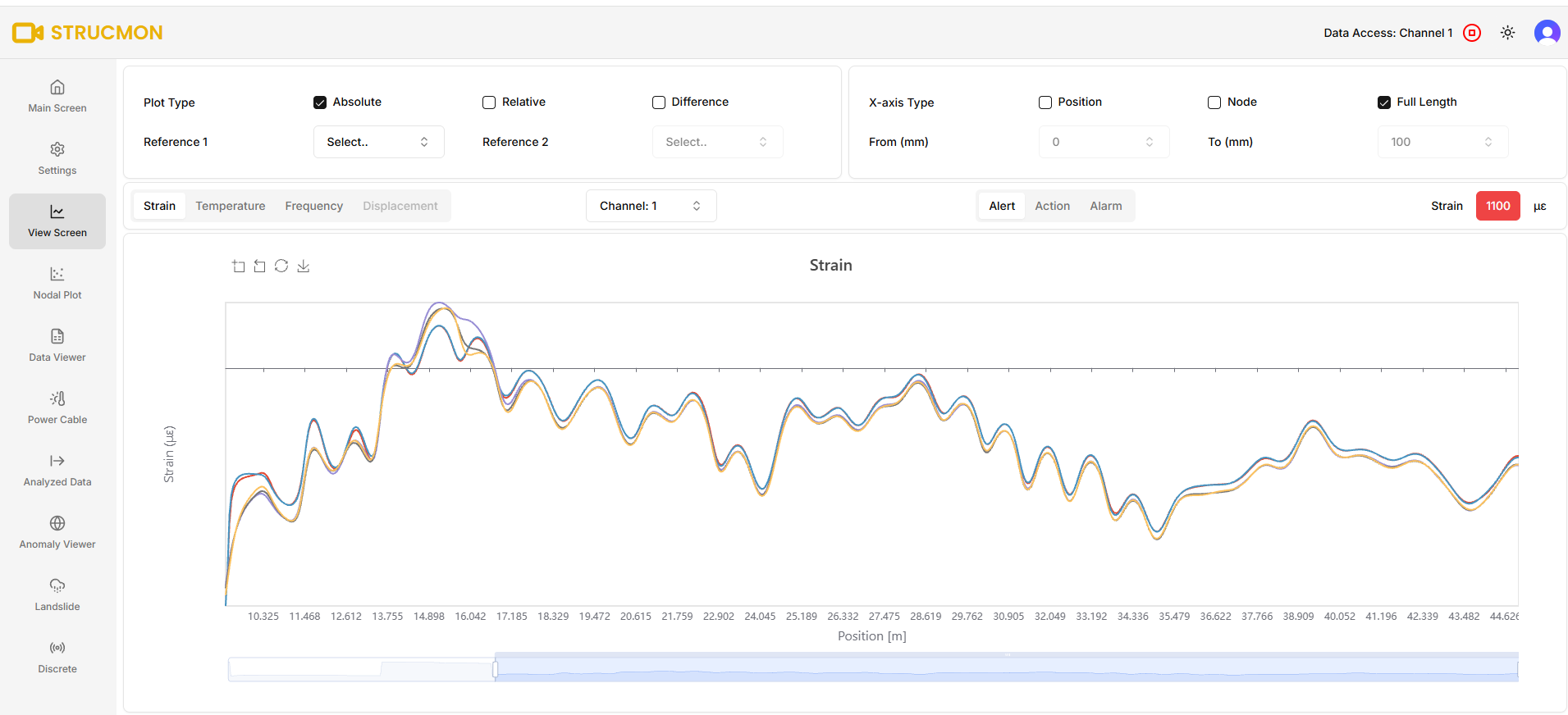Click the highlighted range slider selection
This screenshot has width=1568, height=715.
[x=1007, y=668]
